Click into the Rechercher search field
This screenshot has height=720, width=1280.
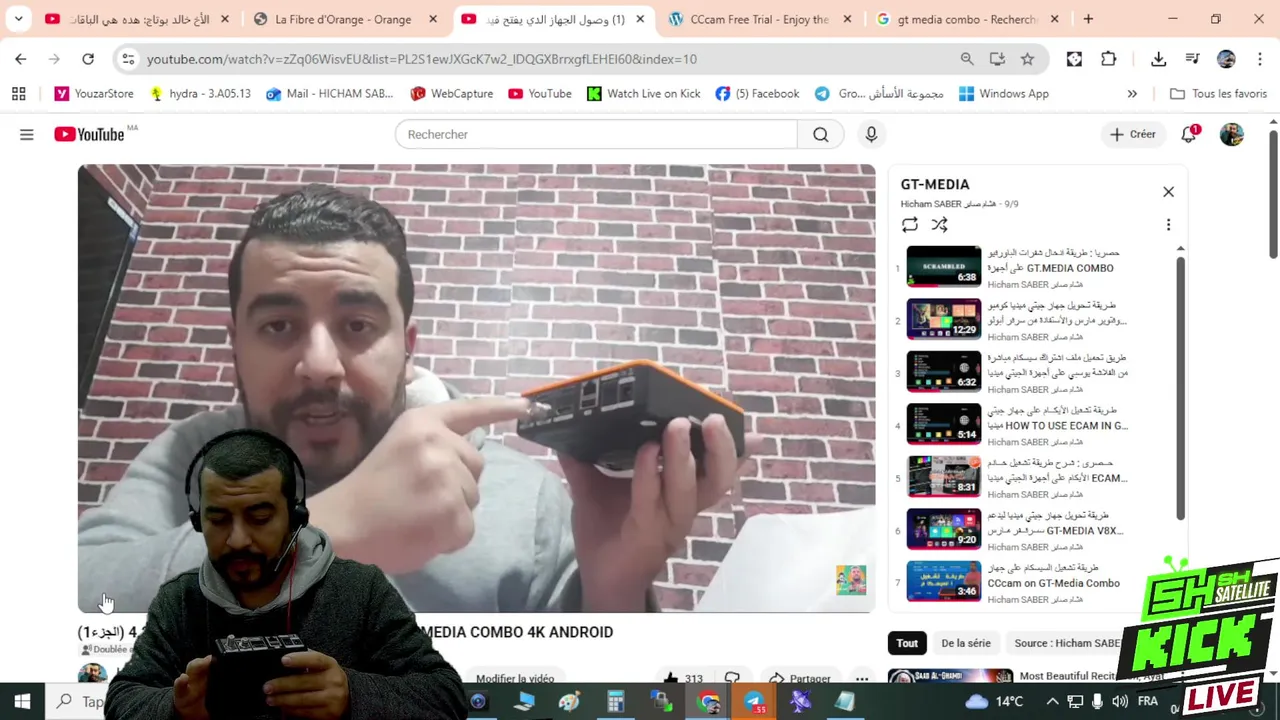point(596,134)
